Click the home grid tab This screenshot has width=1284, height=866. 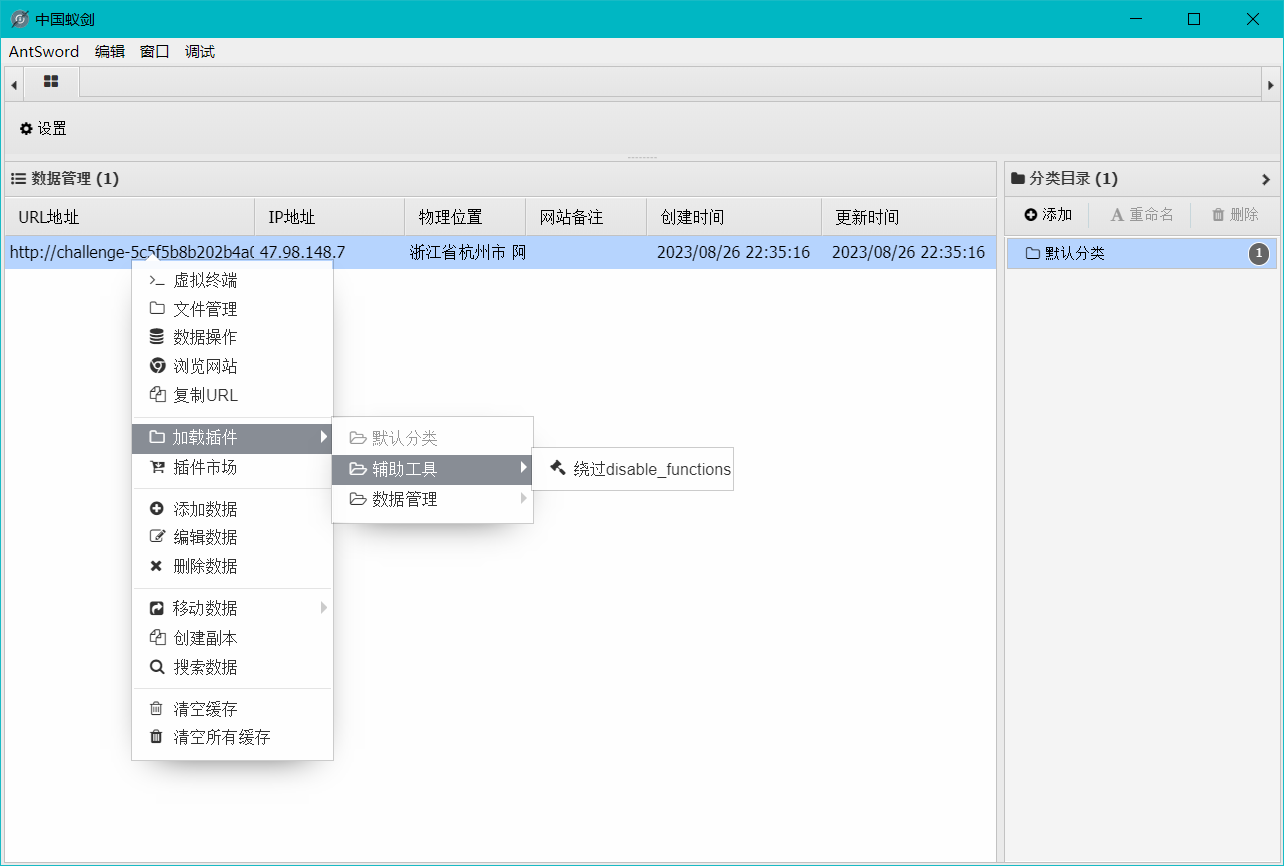51,82
